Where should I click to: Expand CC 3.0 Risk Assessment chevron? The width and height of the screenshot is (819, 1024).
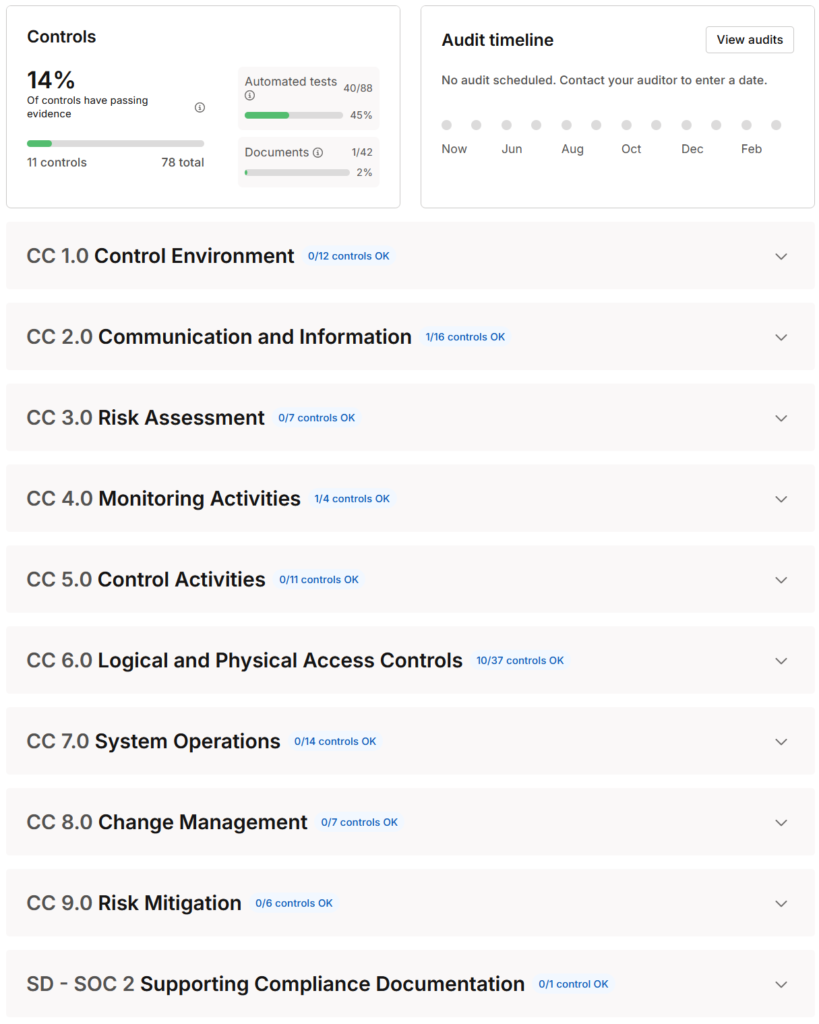(781, 418)
